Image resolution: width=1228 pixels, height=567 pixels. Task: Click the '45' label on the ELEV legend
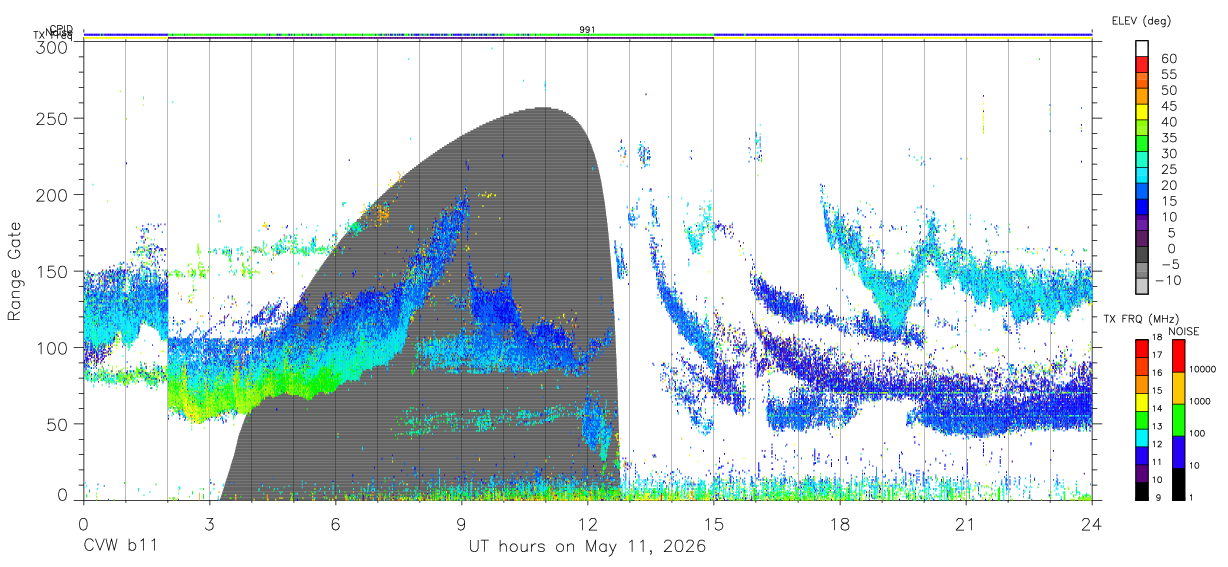[1168, 106]
